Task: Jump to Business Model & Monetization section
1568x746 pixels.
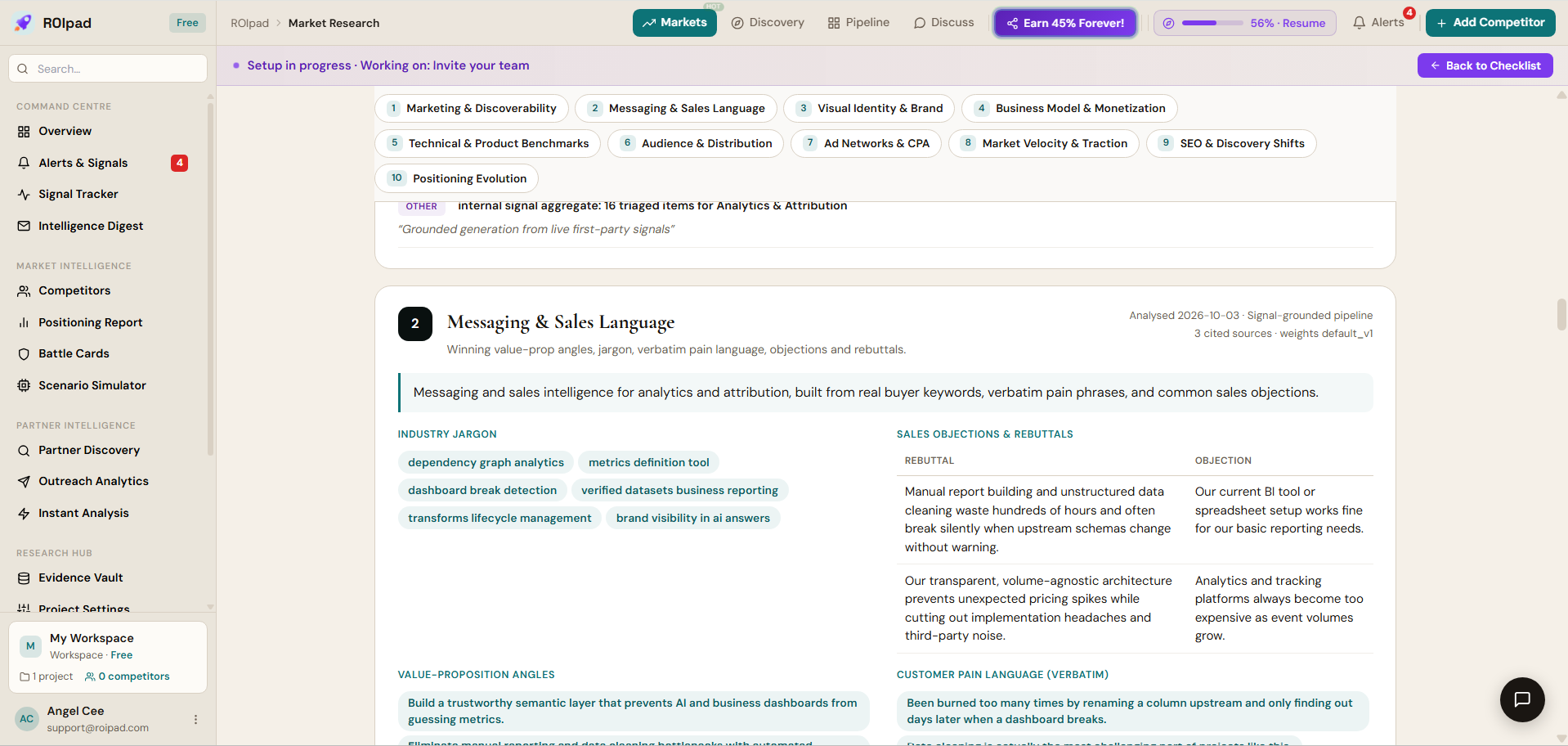Action: click(x=1069, y=108)
